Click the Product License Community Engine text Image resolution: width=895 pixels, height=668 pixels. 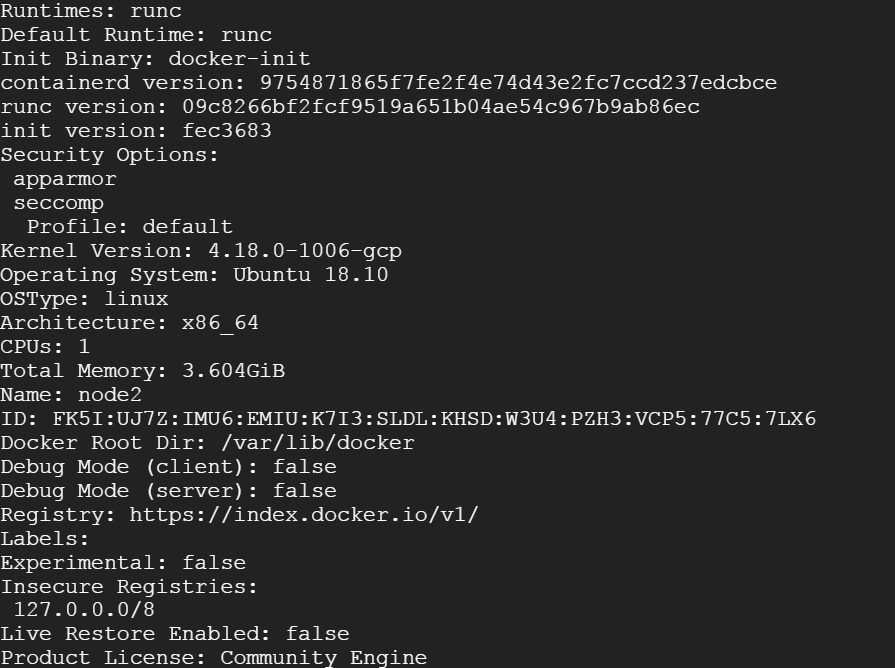pyautogui.click(x=324, y=658)
